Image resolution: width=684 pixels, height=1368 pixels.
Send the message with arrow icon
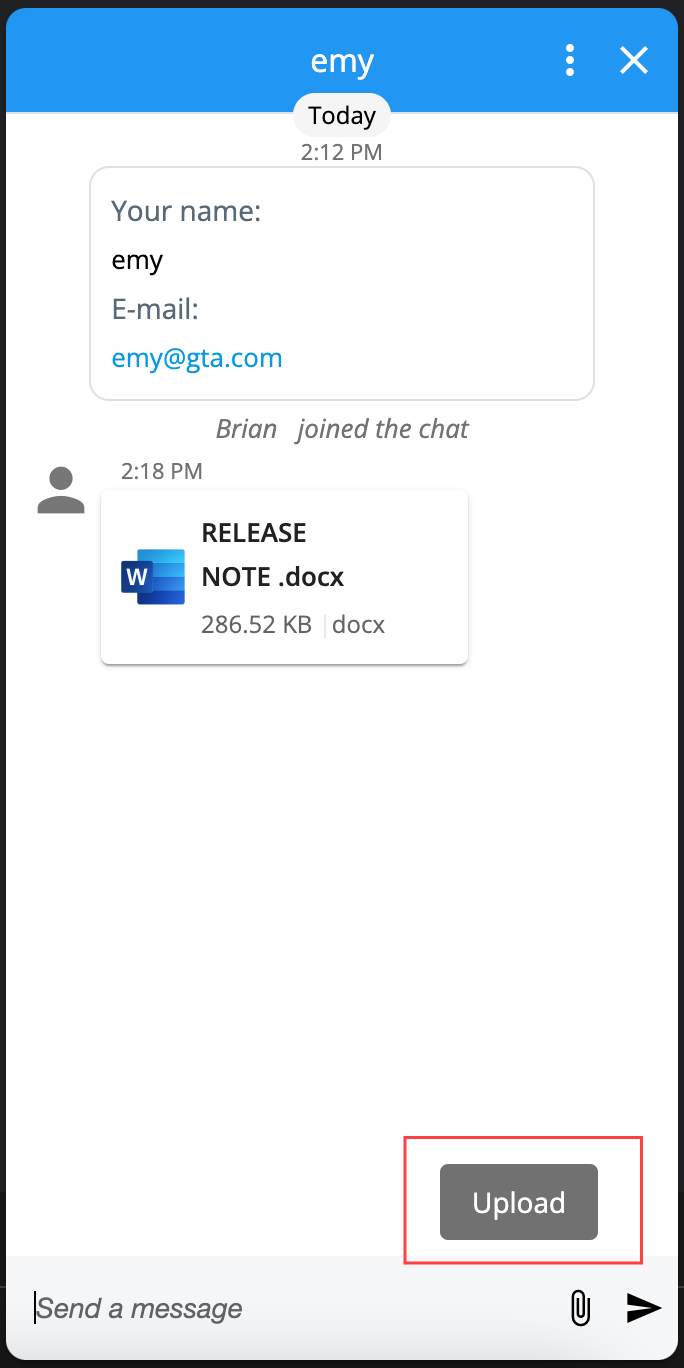tap(644, 1307)
